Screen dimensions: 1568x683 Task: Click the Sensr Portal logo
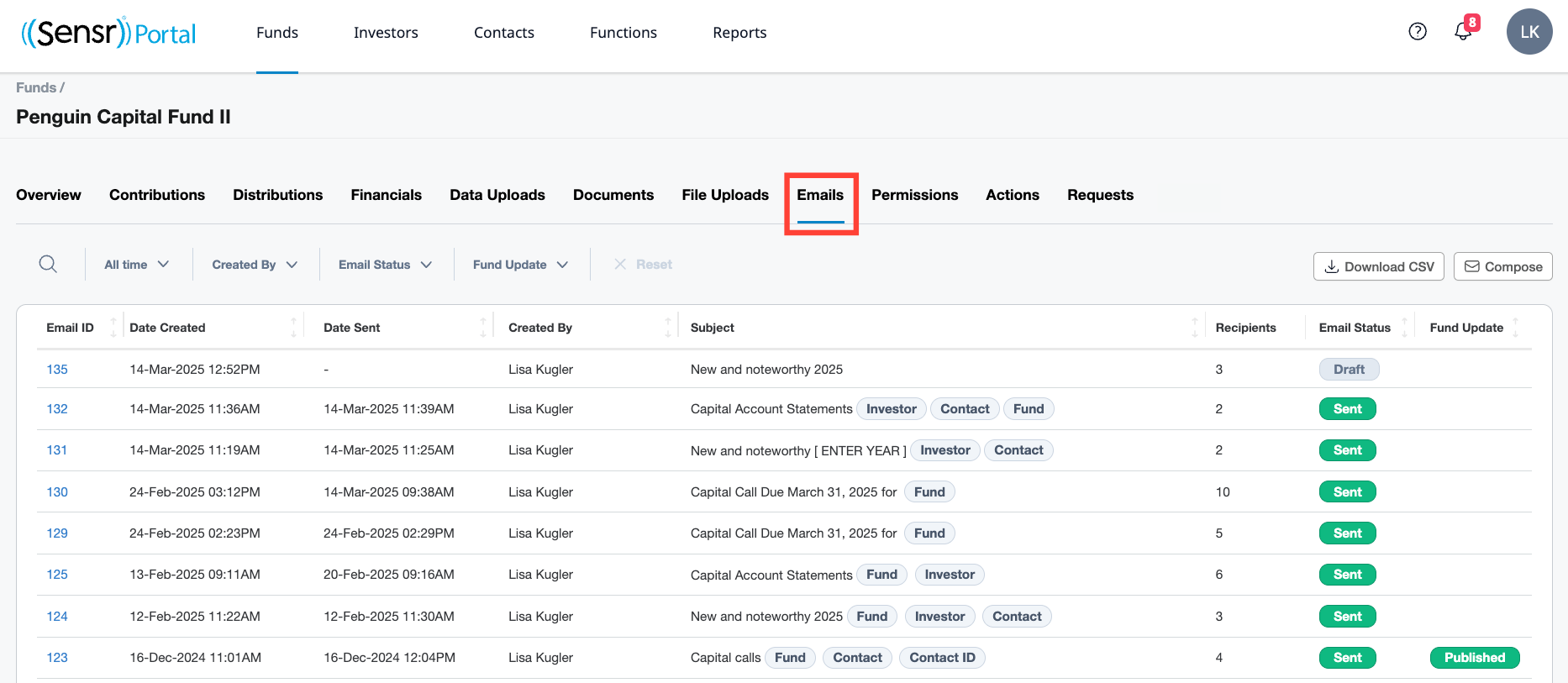(108, 33)
